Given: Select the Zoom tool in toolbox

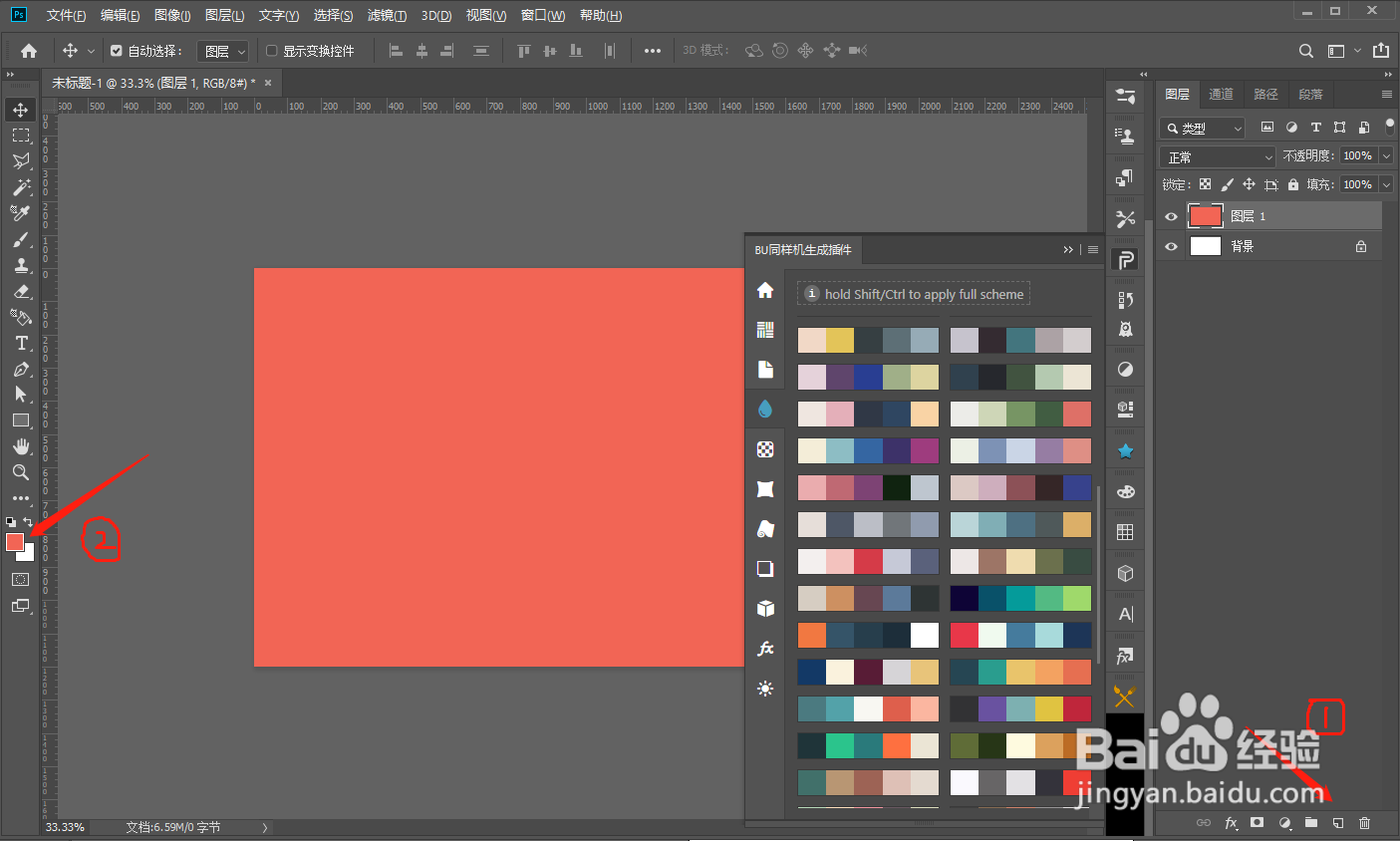Looking at the screenshot, I should coord(21,472).
